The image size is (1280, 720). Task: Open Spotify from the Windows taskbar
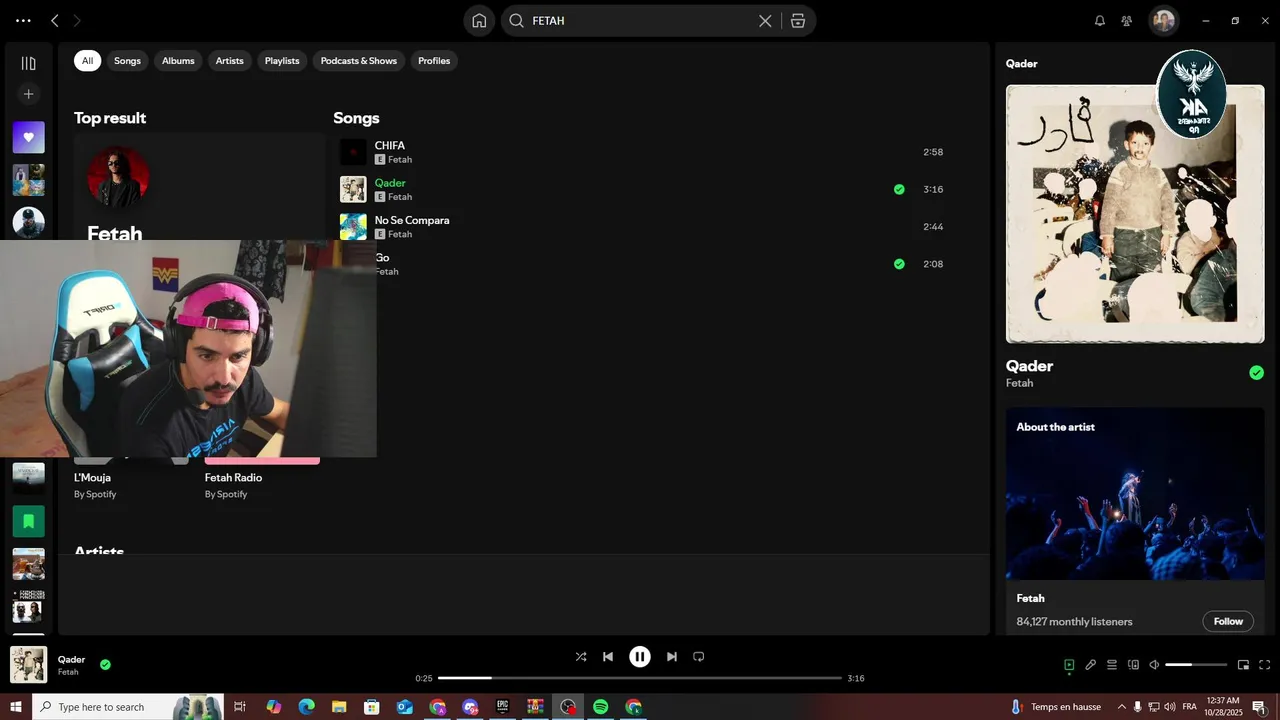pos(601,707)
